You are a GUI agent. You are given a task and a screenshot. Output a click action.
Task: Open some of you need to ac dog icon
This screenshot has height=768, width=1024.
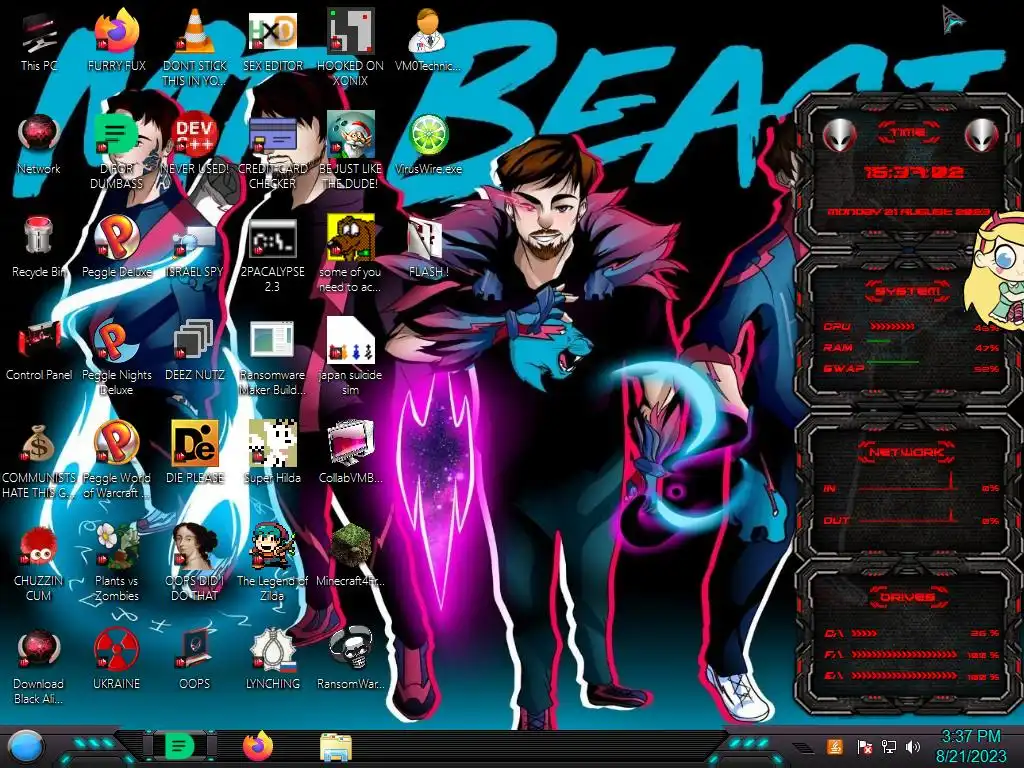(350, 255)
